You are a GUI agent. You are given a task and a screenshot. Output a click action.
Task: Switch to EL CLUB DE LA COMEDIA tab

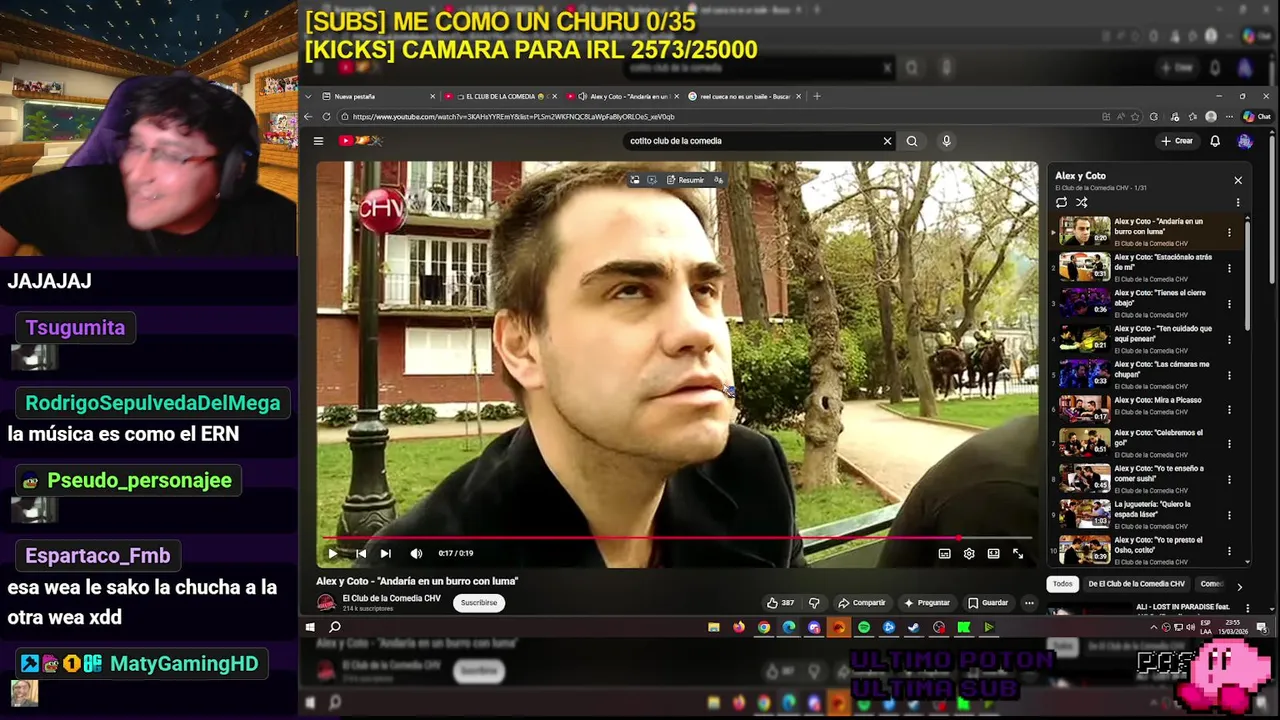coord(502,96)
